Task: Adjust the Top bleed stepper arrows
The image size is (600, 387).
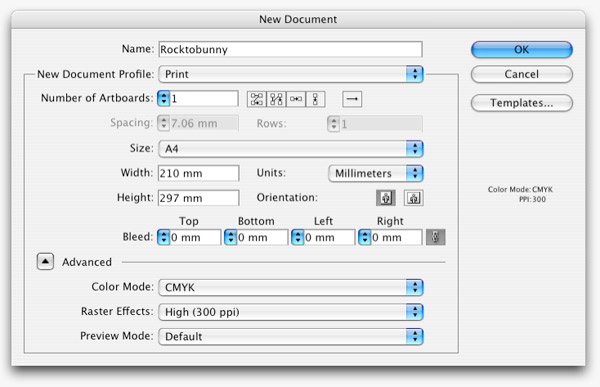Action: 163,237
